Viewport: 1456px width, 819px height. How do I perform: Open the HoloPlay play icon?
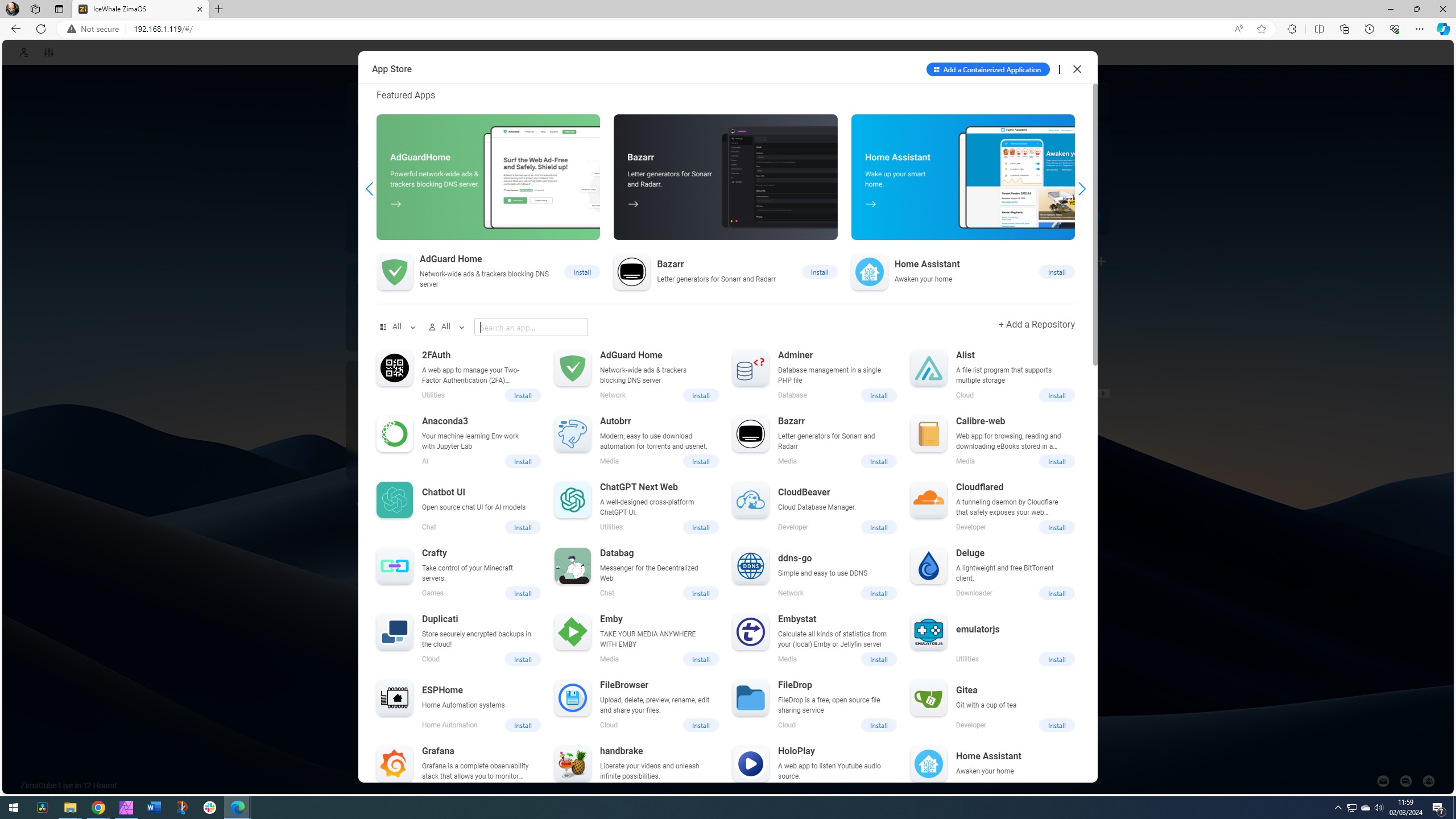[x=750, y=764]
